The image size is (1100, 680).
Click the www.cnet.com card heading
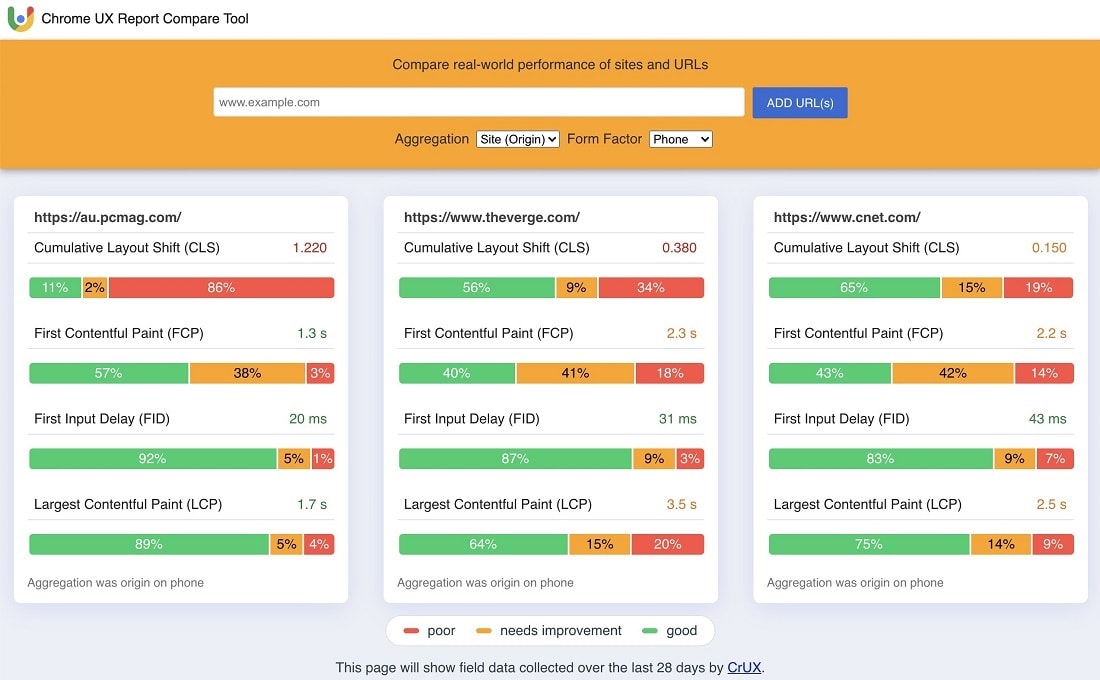click(847, 217)
